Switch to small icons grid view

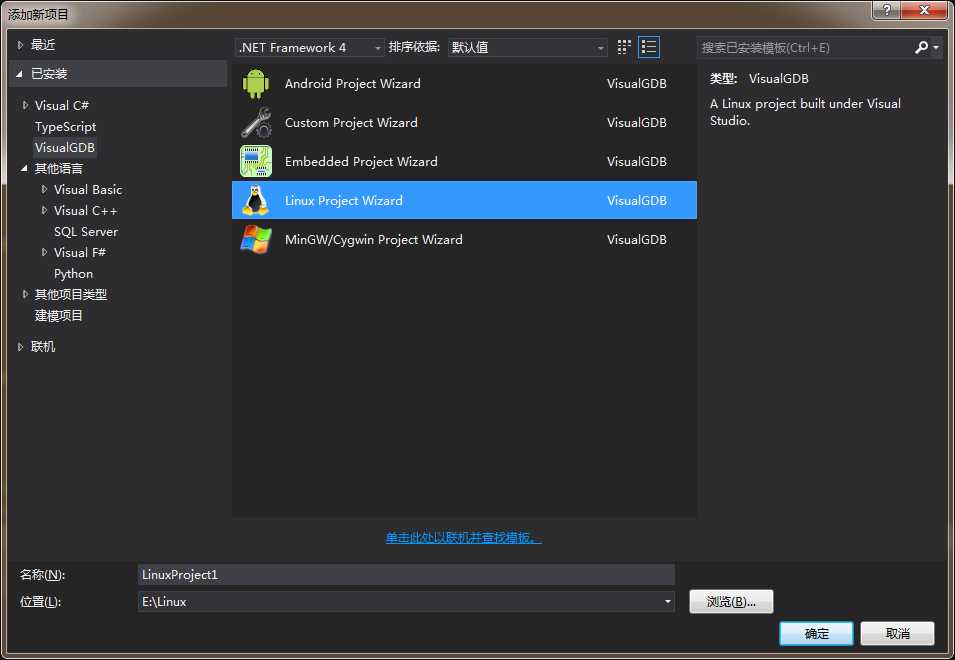(624, 47)
